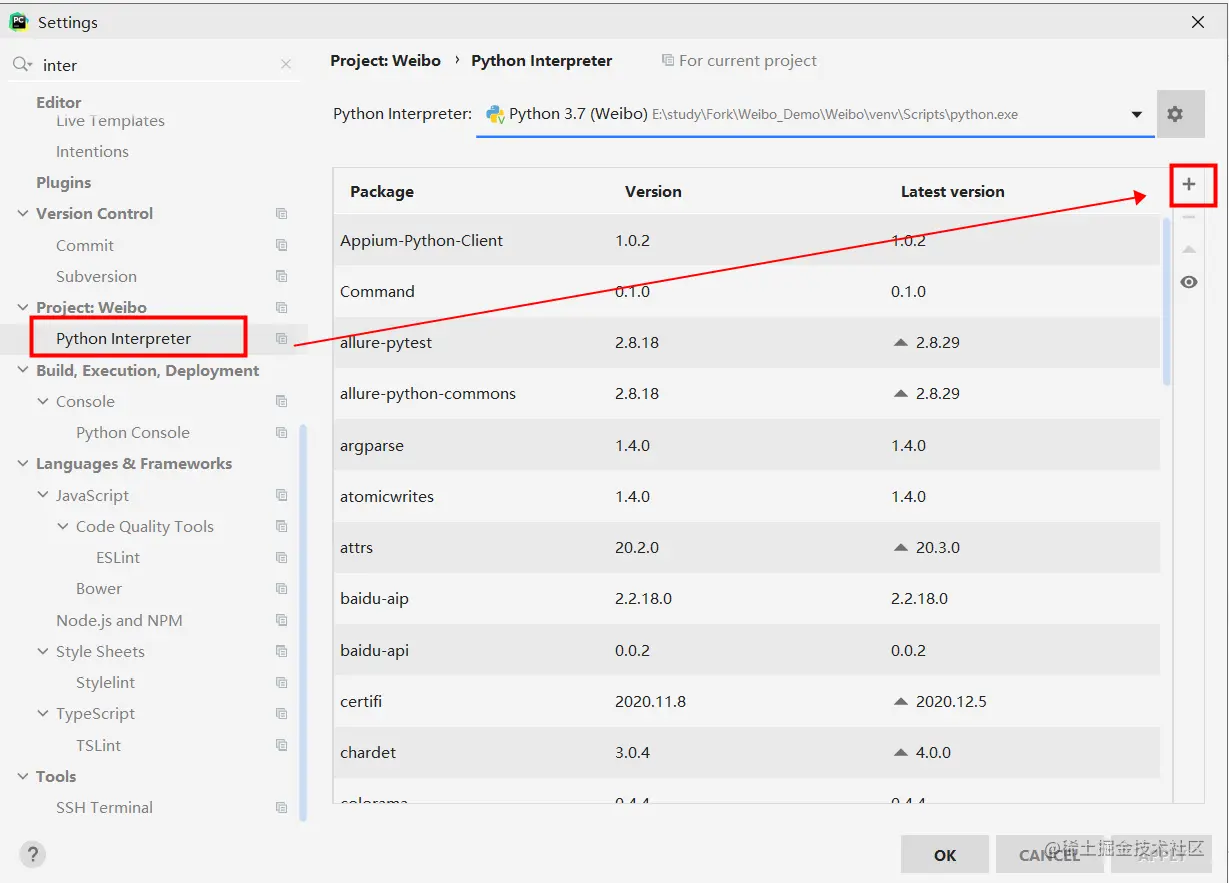The height and width of the screenshot is (883, 1229).
Task: Open the Python Console settings page
Action: pyautogui.click(x=133, y=433)
